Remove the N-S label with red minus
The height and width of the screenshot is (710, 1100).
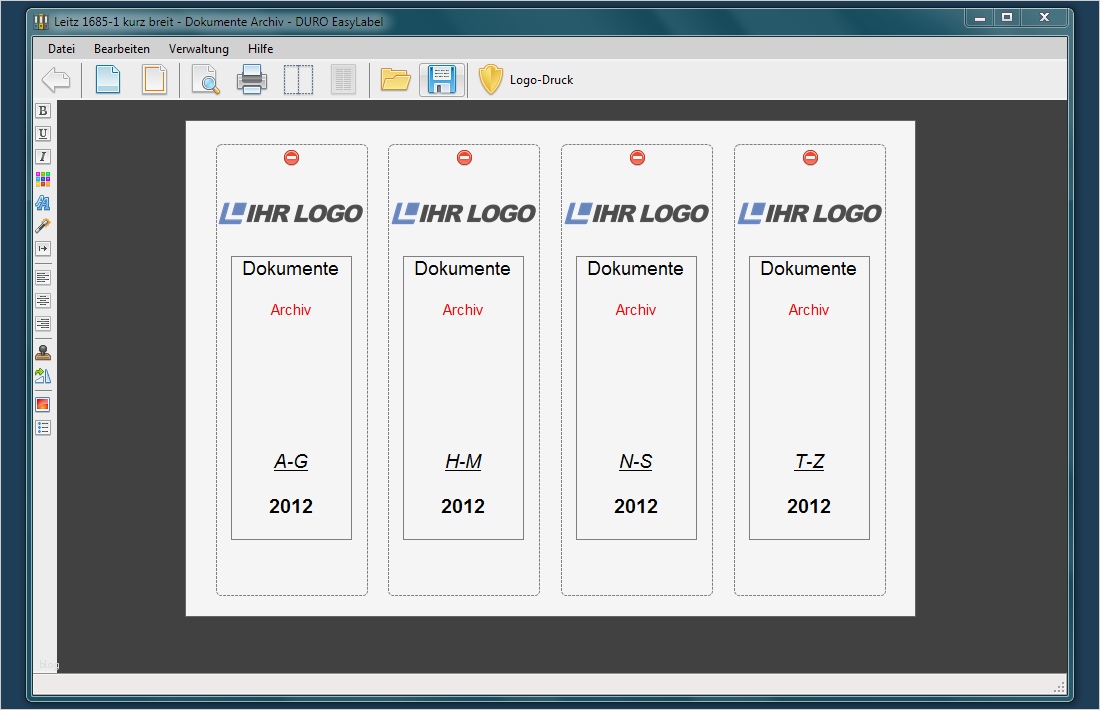[637, 158]
